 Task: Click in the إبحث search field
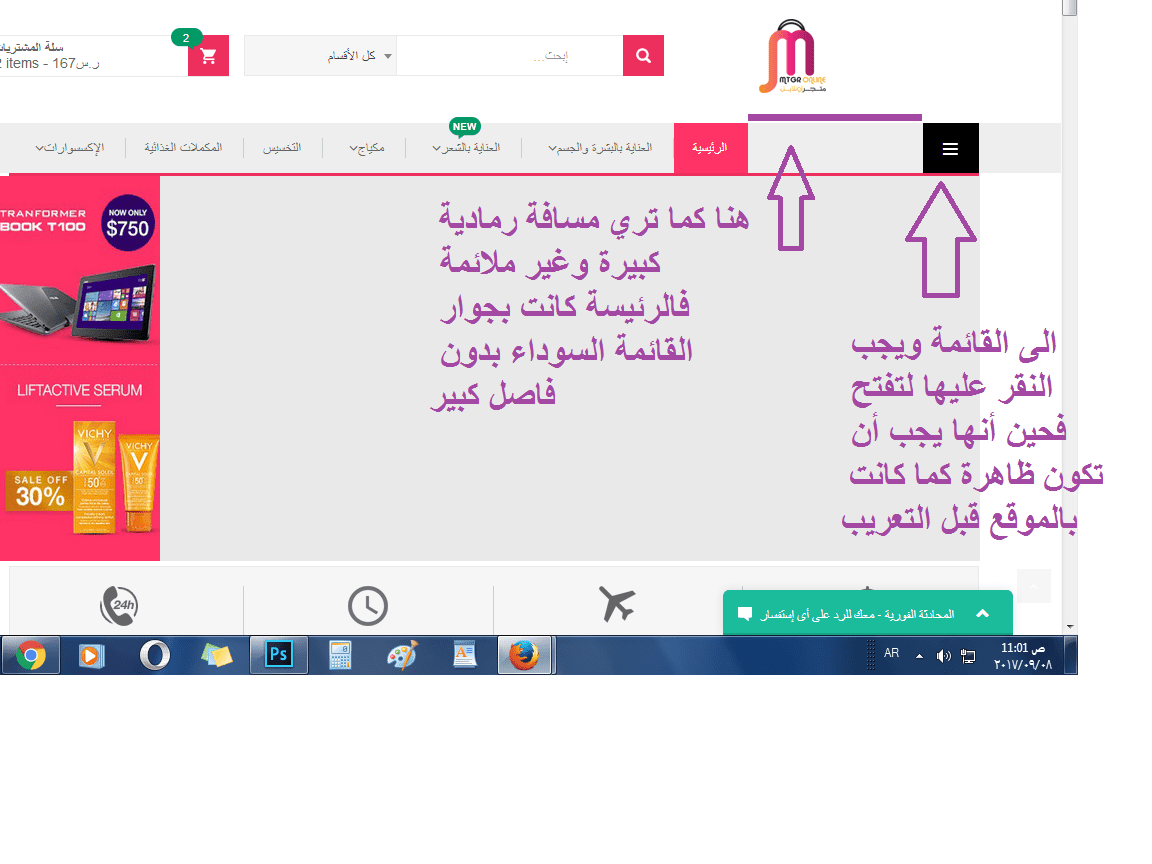pos(509,56)
